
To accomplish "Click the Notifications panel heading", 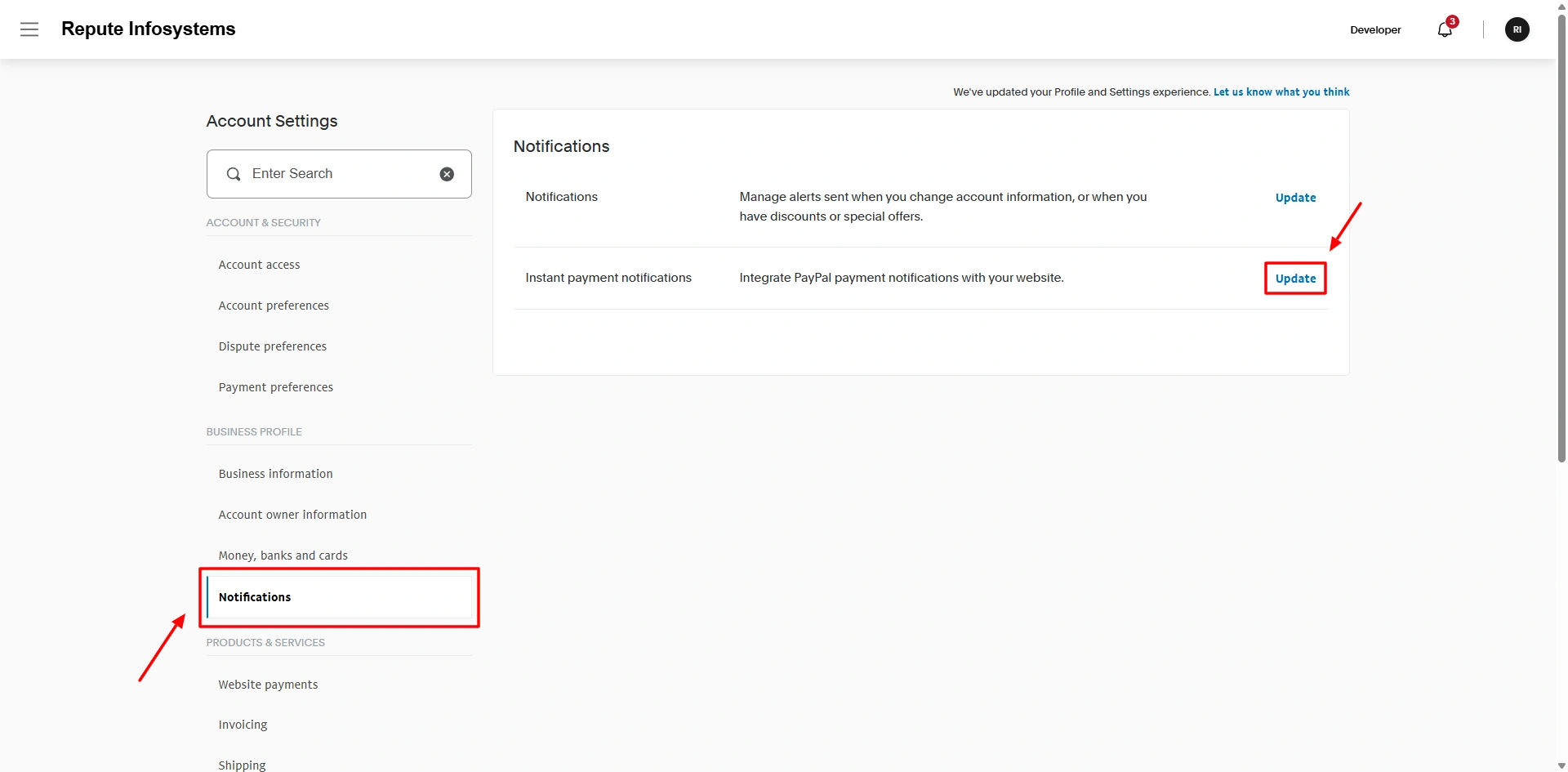I will [562, 146].
